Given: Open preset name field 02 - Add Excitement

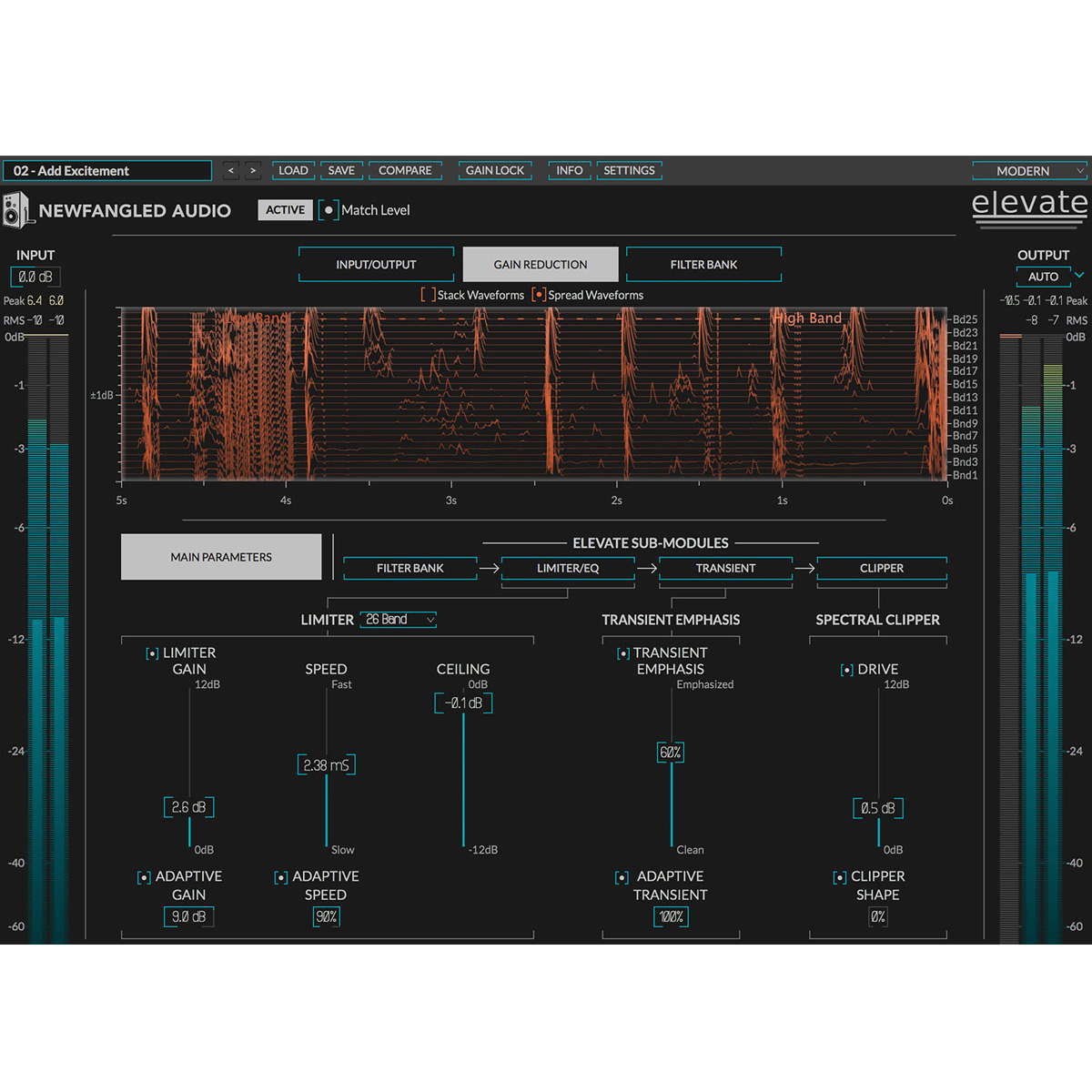Looking at the screenshot, I should coord(107,170).
